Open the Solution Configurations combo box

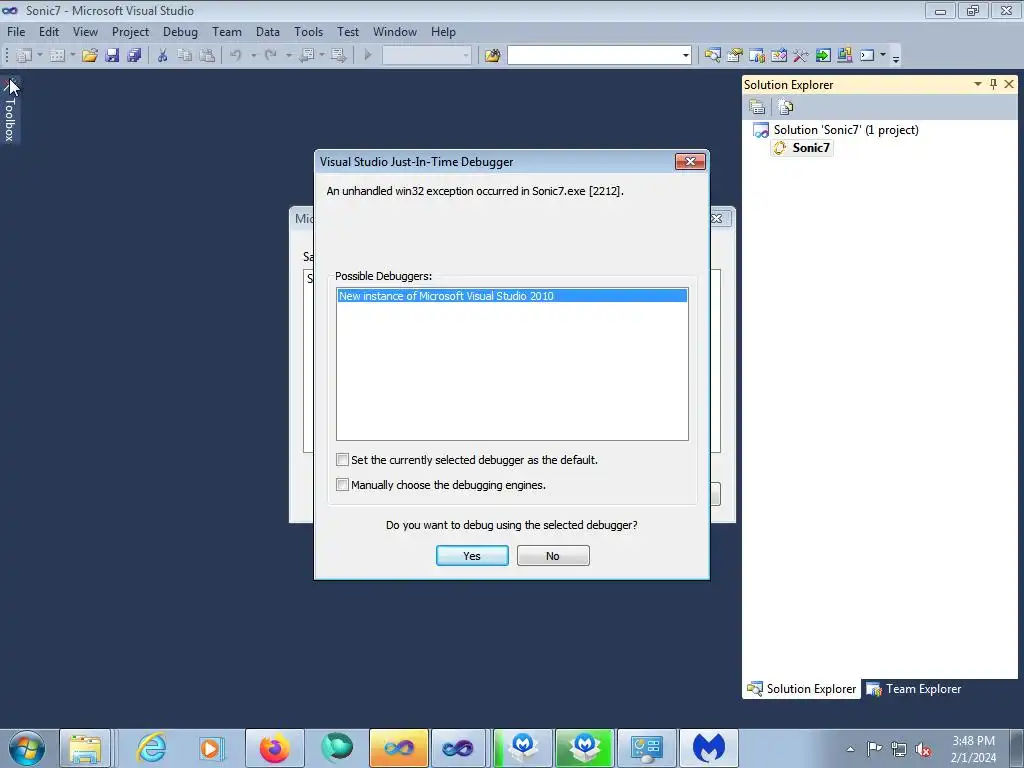426,56
